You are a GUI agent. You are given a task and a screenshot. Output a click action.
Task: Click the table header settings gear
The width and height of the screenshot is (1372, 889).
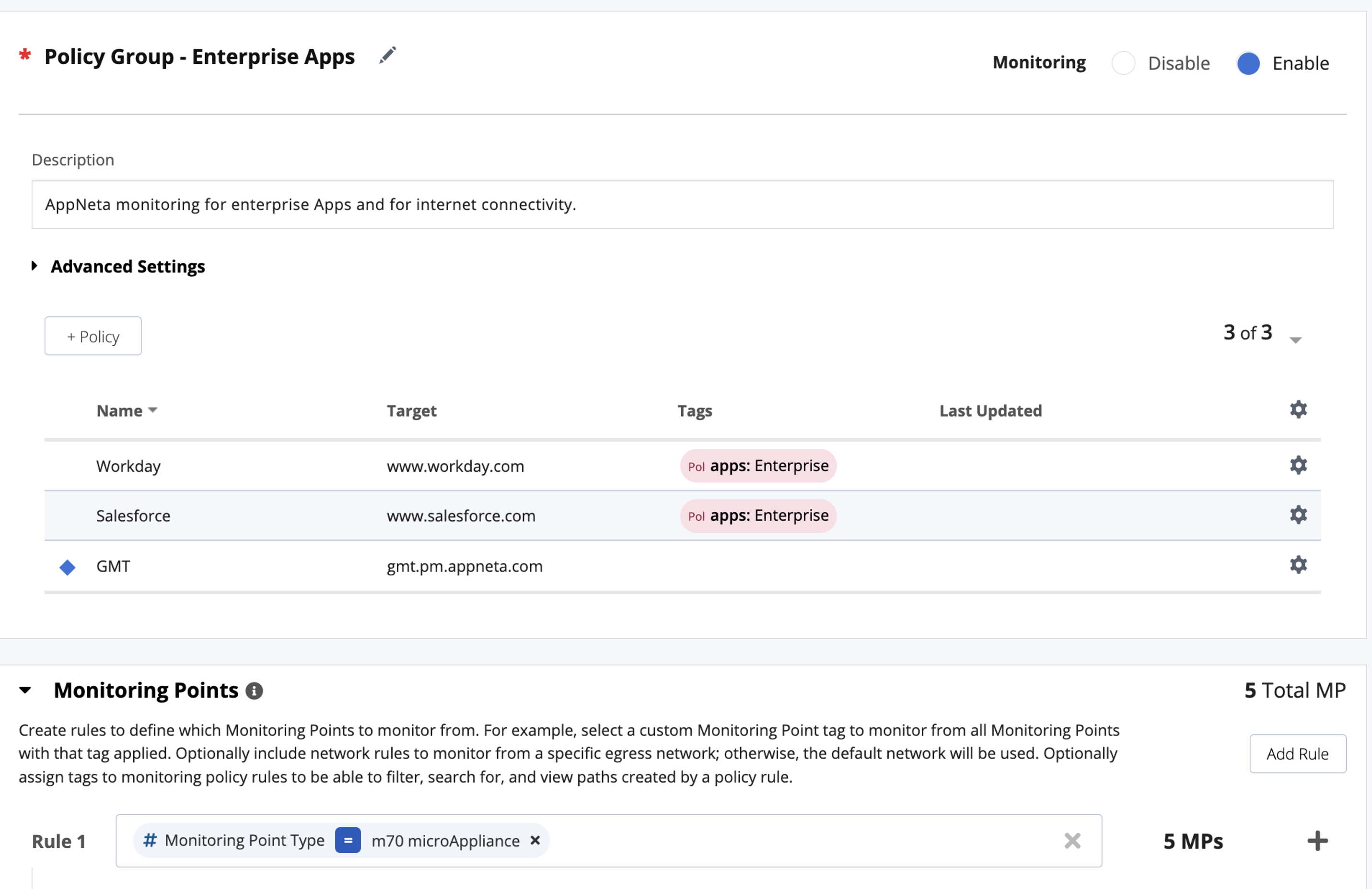[1298, 409]
